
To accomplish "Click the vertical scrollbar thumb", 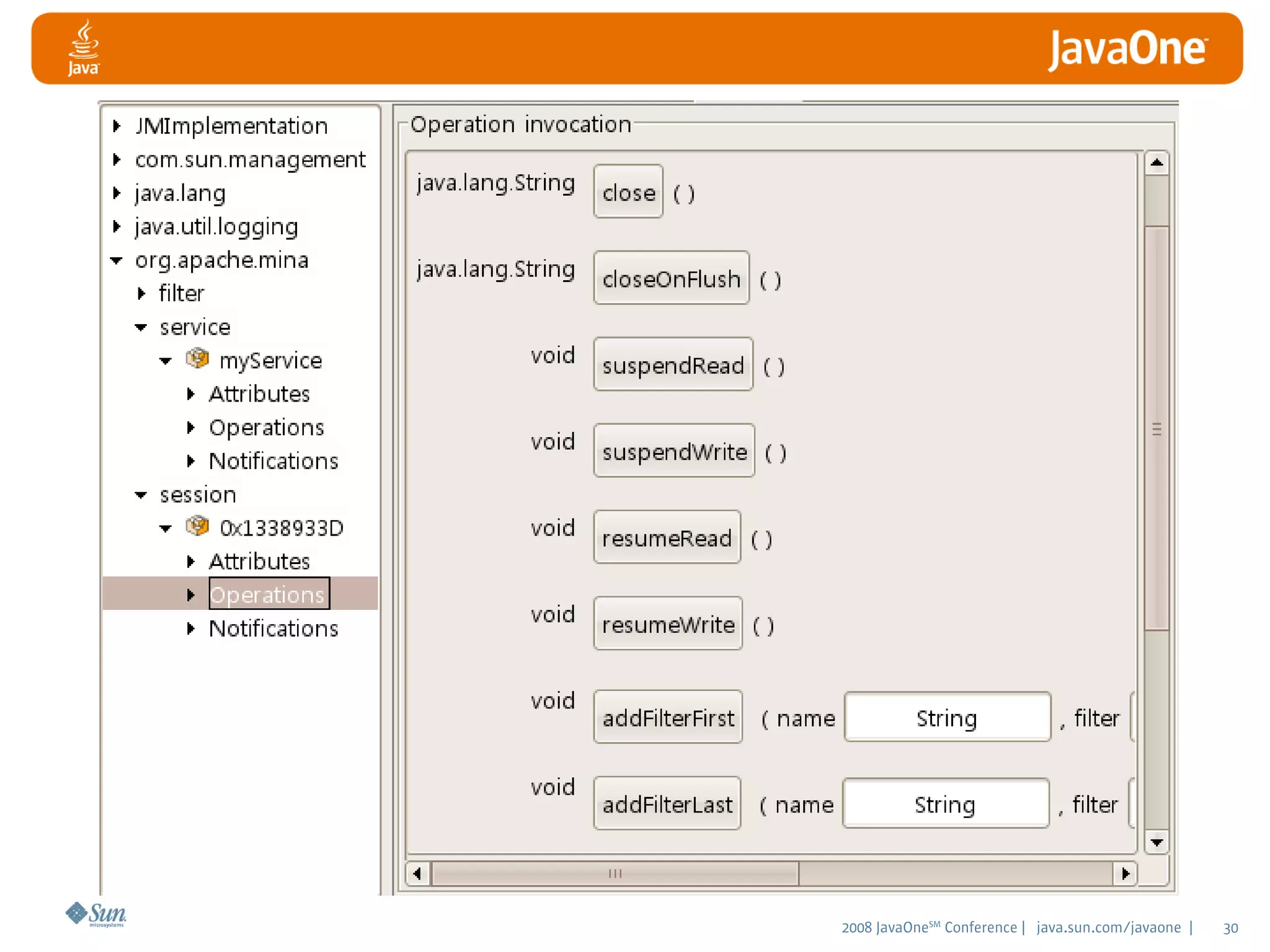I will coord(1157,428).
